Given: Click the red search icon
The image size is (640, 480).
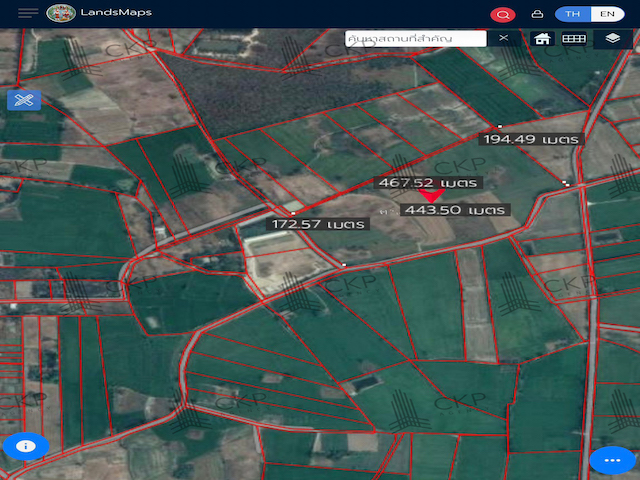Looking at the screenshot, I should point(503,14).
